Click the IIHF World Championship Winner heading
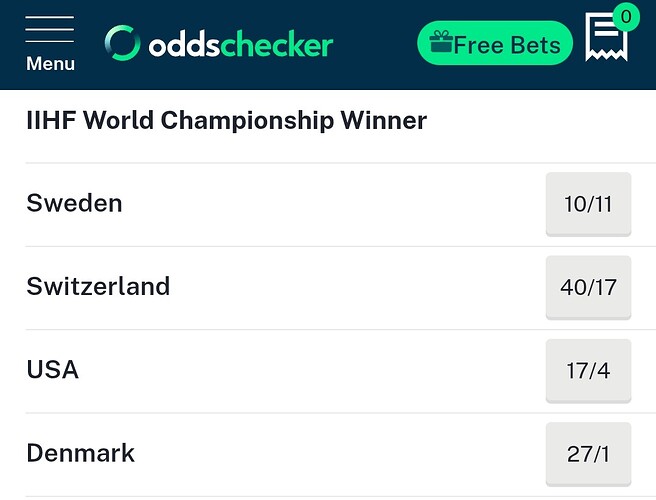The image size is (656, 500). pyautogui.click(x=226, y=121)
